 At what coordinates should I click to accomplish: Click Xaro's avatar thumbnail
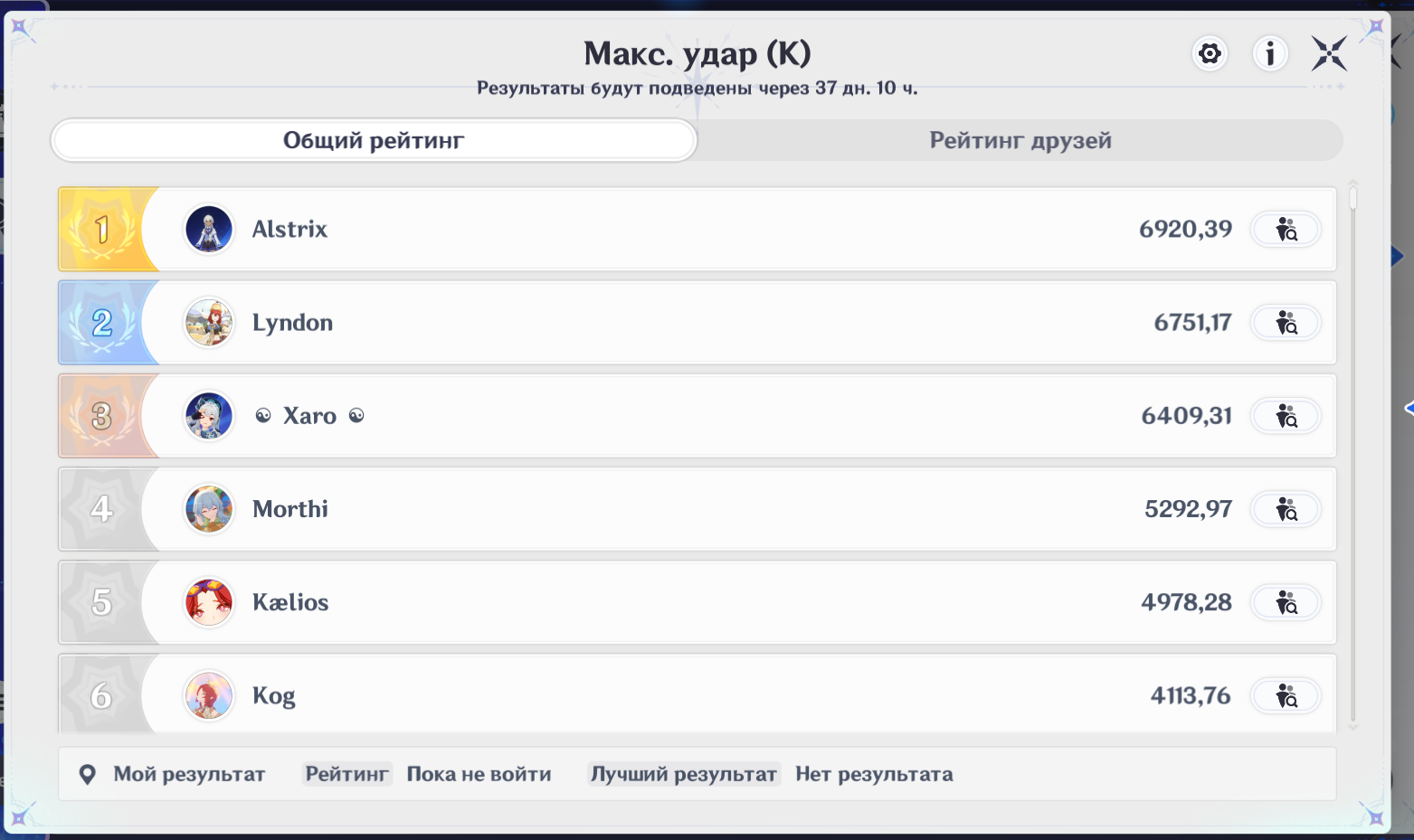point(209,416)
